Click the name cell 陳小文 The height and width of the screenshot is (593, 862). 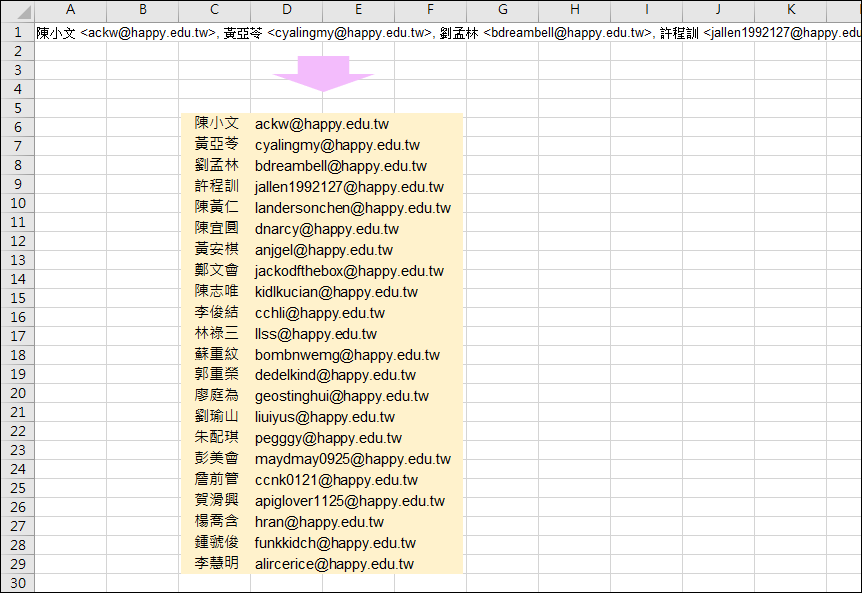pos(217,123)
